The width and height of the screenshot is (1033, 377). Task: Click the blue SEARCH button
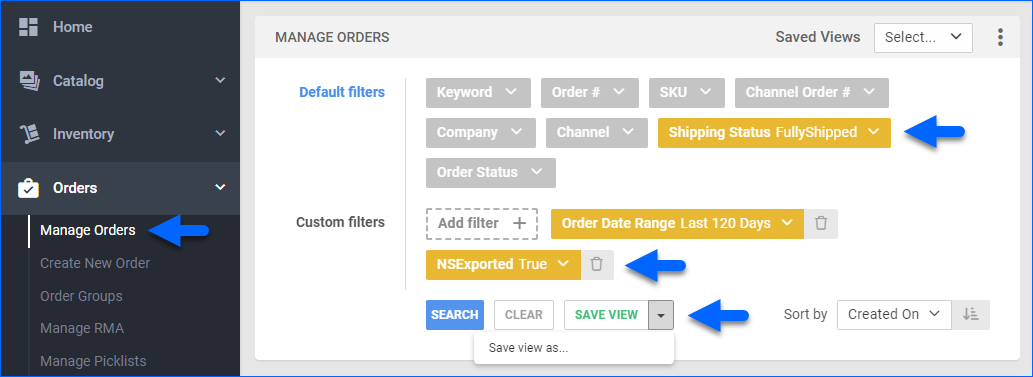[455, 315]
